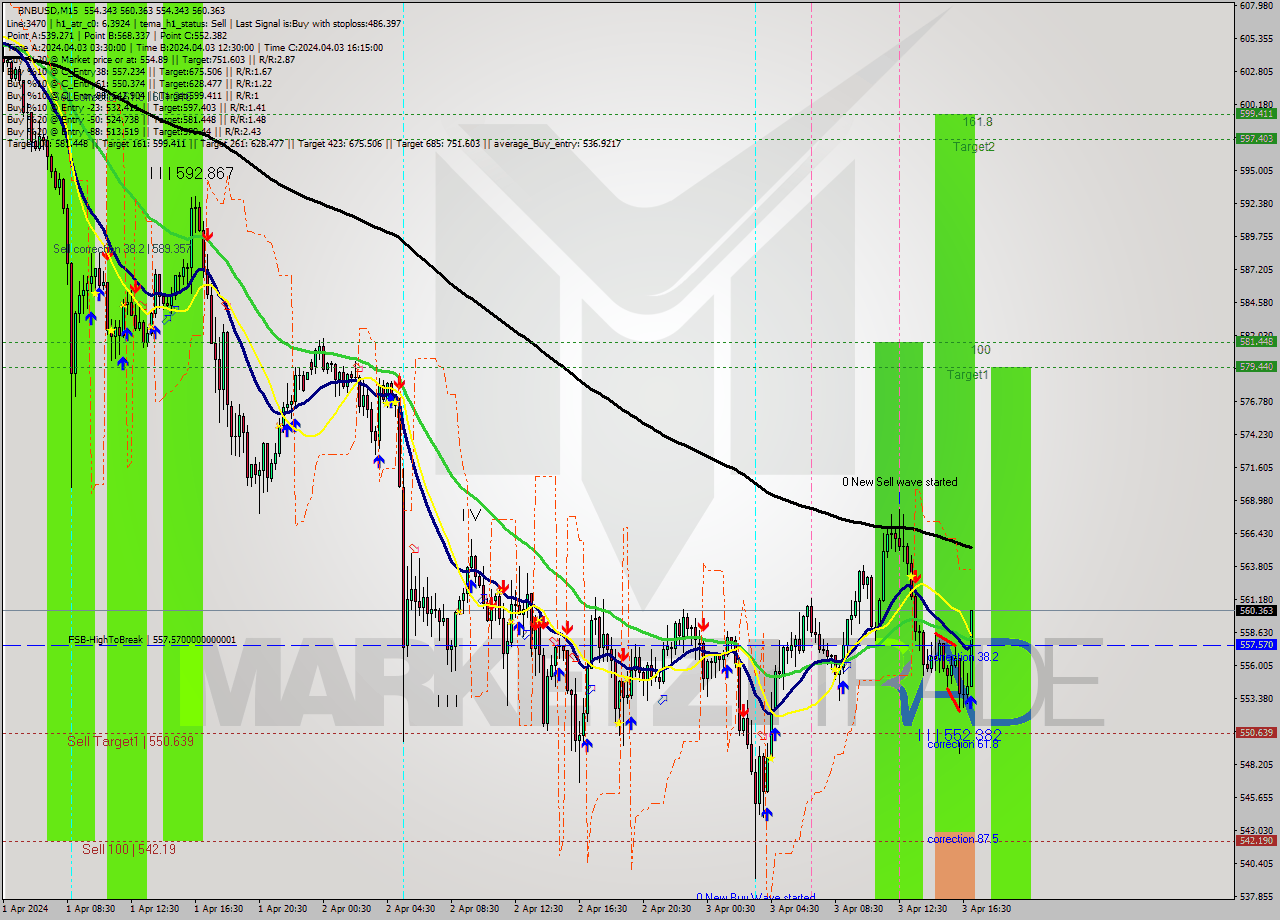This screenshot has height=920, width=1280.
Task: Select the '161.8' Fibonacci level label
Action: pyautogui.click(x=978, y=122)
